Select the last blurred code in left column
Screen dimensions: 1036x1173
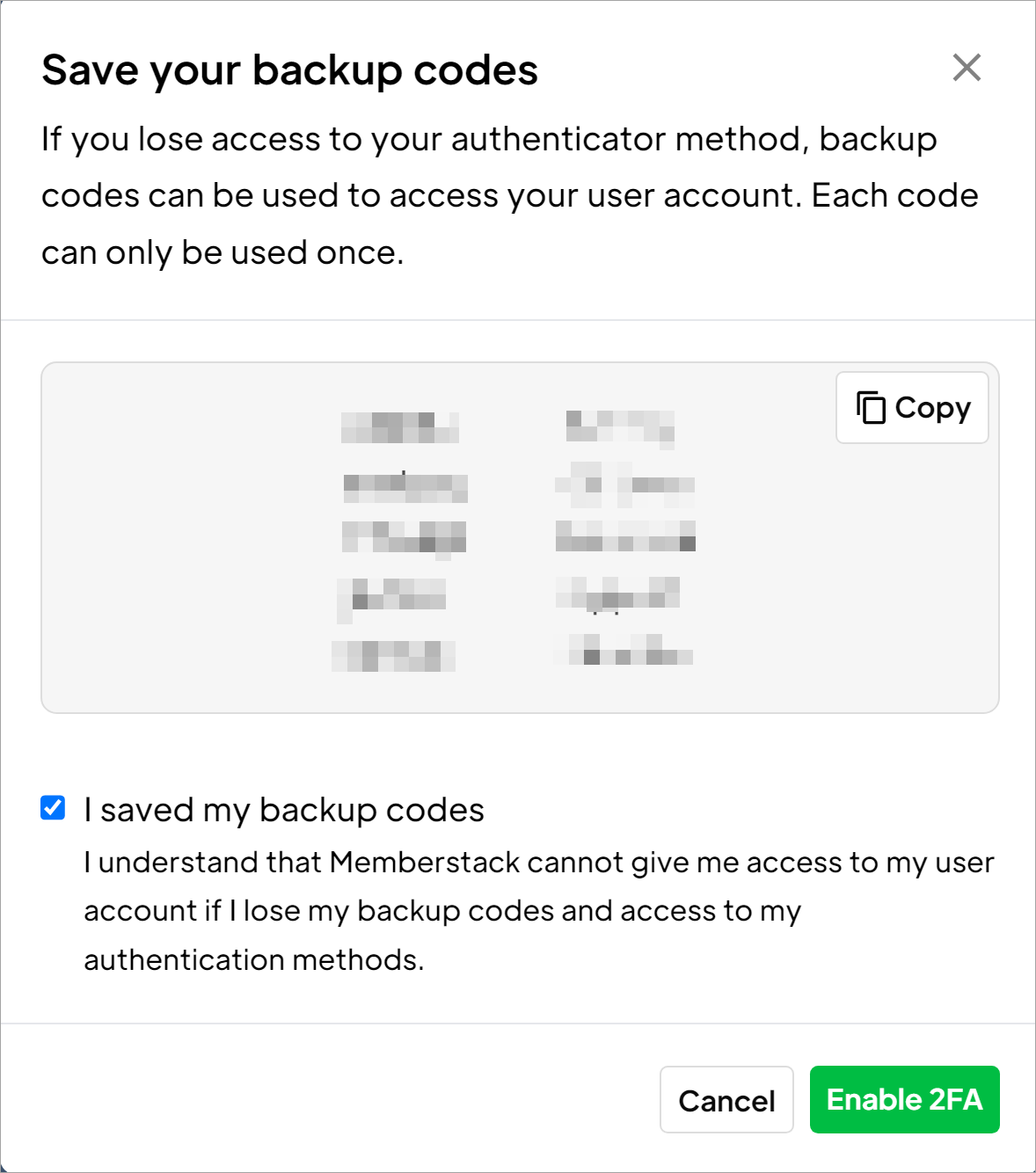point(393,655)
